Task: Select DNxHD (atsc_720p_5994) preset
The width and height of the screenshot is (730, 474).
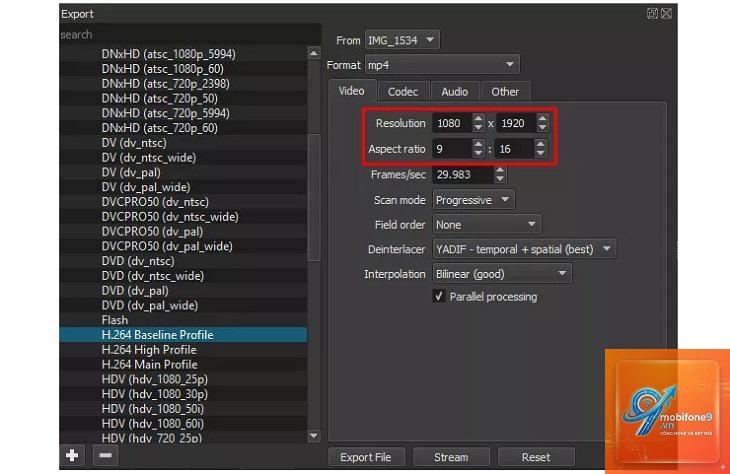Action: pyautogui.click(x=183, y=113)
